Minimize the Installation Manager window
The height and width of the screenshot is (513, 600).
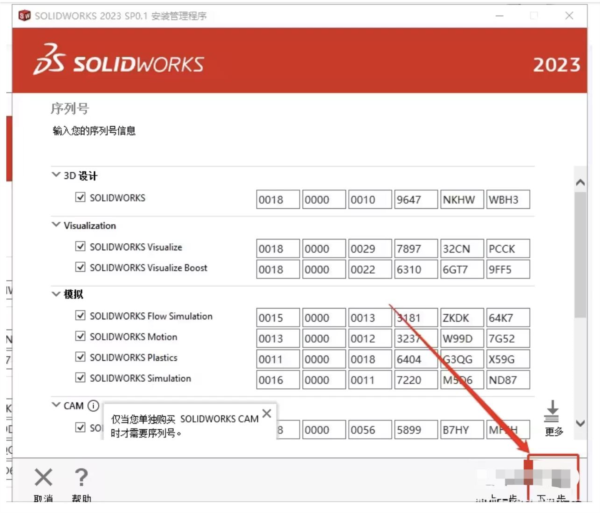499,16
